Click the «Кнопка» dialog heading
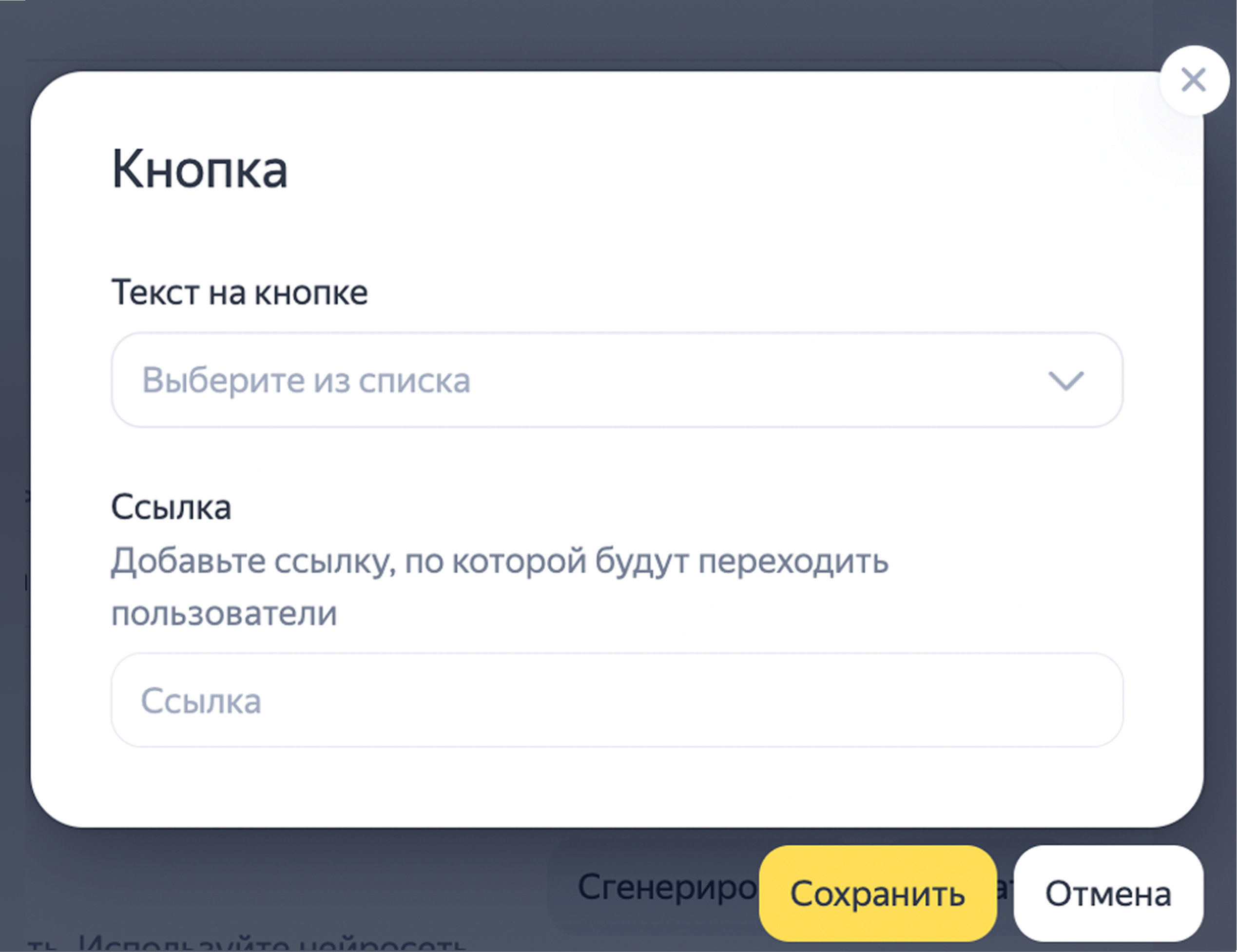 click(x=200, y=169)
